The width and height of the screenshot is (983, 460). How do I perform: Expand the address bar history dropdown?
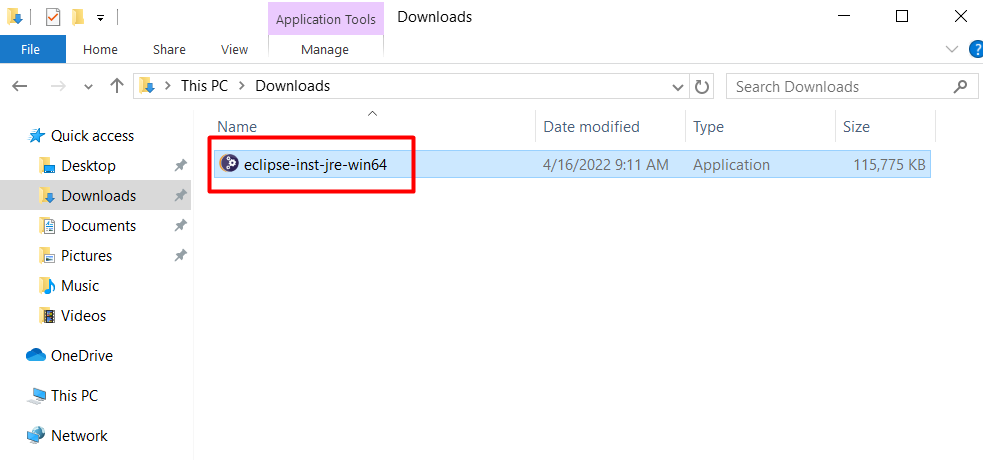(679, 87)
